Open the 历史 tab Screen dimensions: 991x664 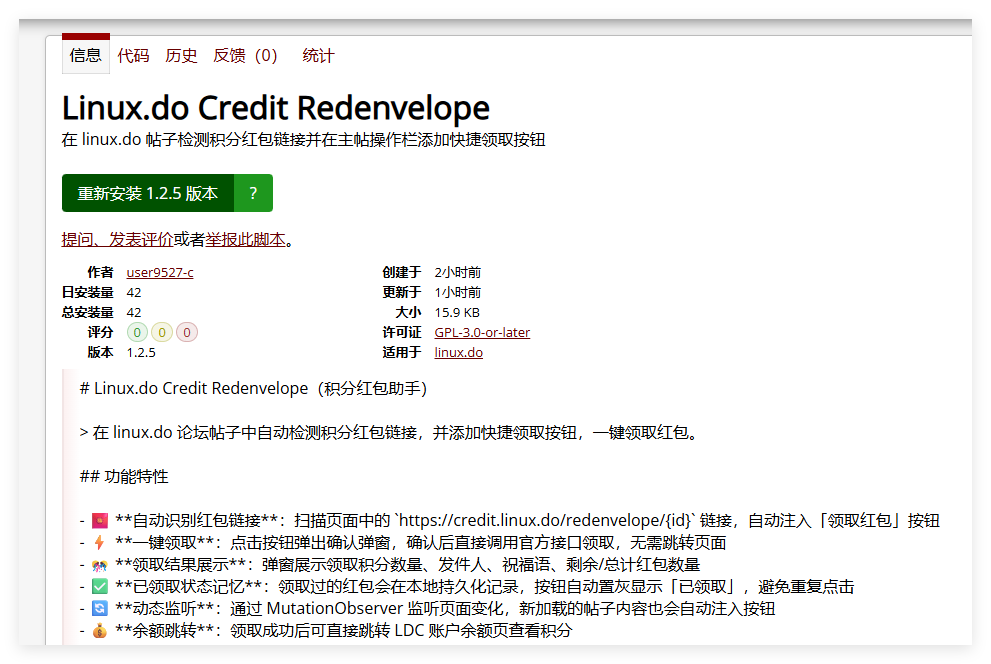(181, 56)
